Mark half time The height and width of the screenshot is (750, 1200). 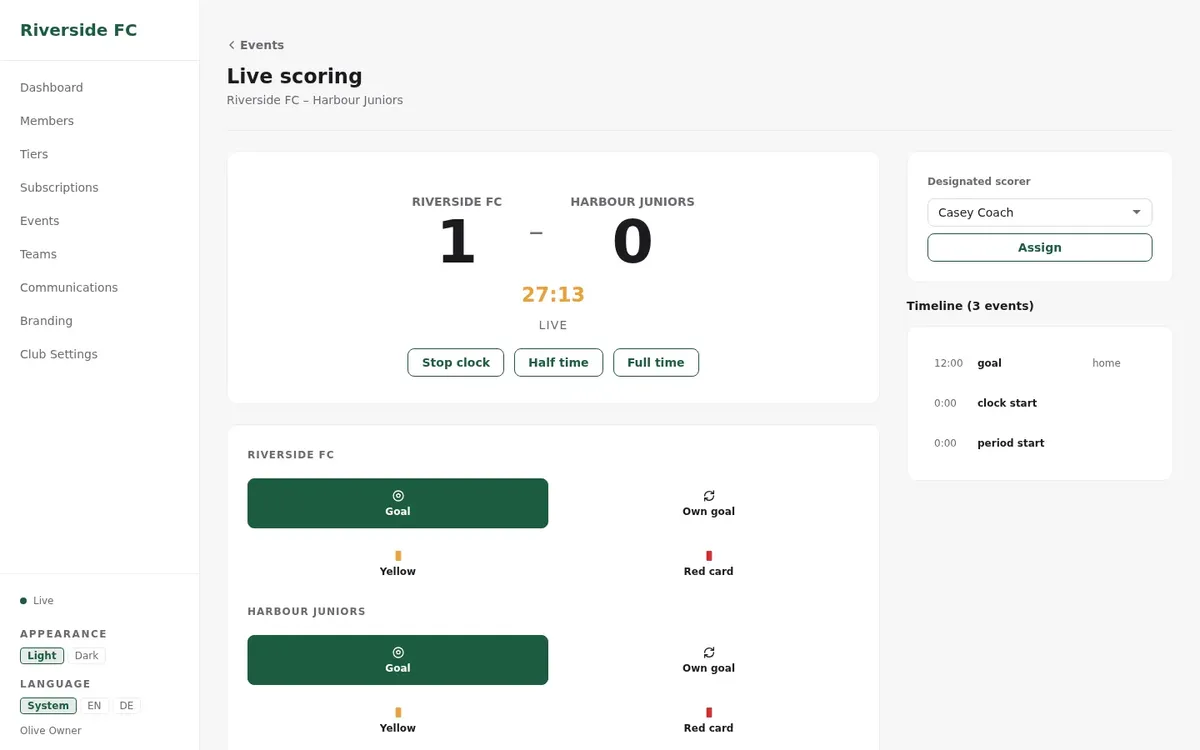pos(558,362)
